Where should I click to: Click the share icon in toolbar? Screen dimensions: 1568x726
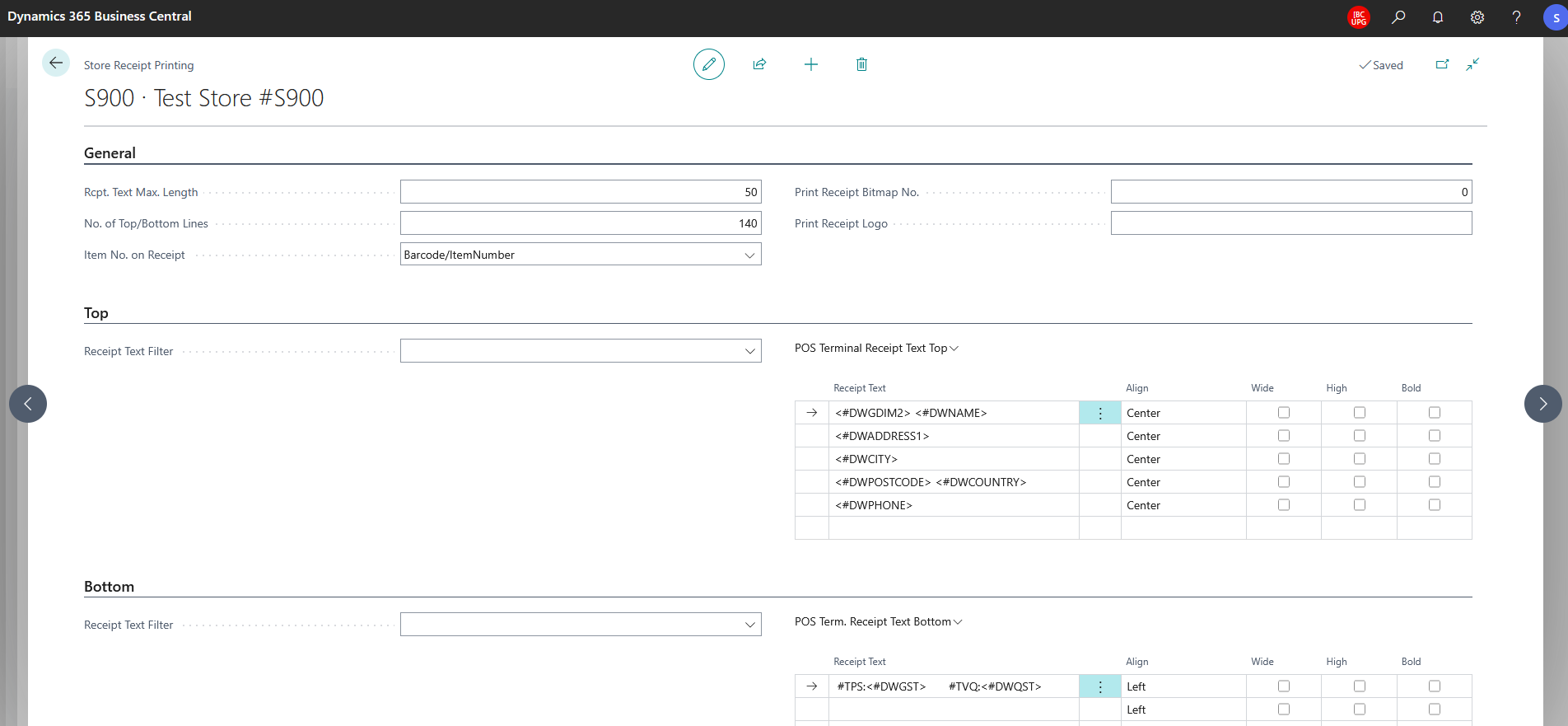tap(759, 64)
